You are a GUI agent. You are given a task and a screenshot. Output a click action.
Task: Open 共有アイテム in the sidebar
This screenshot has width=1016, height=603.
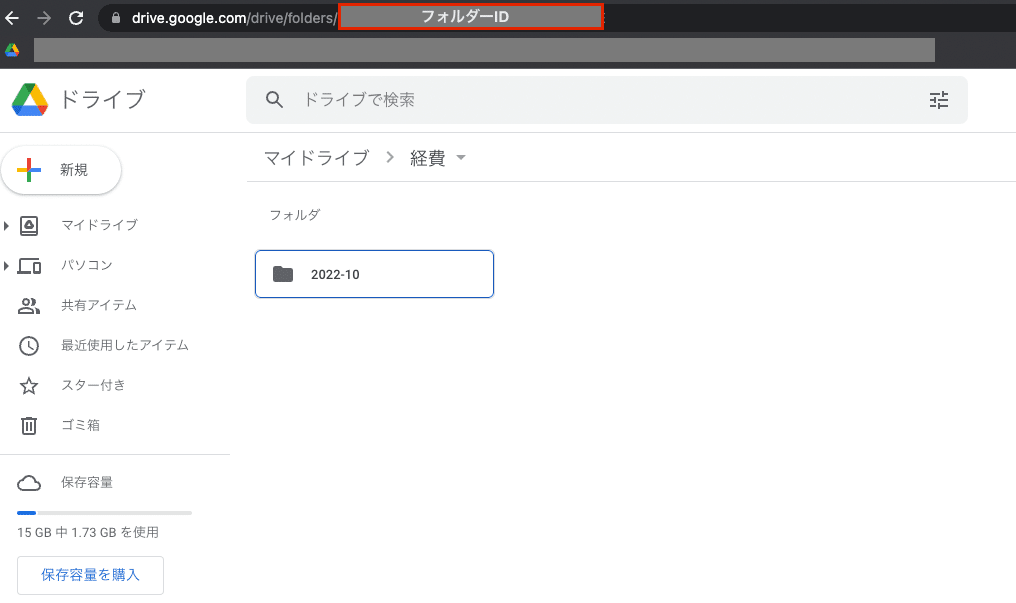pyautogui.click(x=98, y=305)
